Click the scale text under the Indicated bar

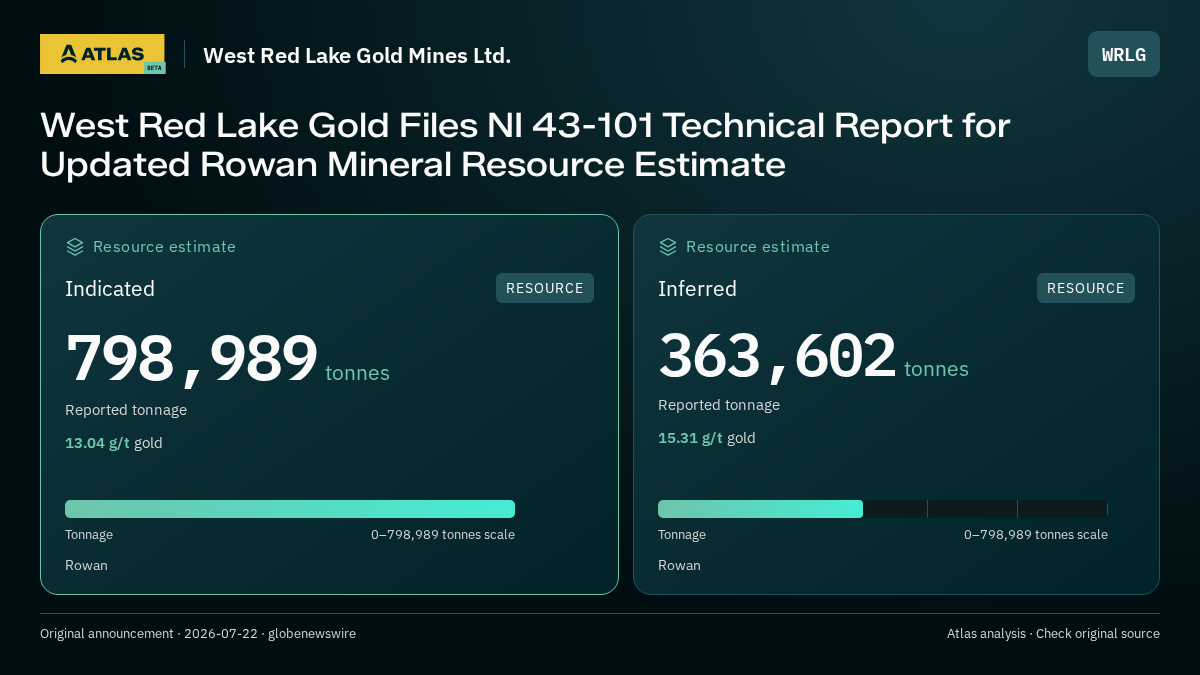pos(443,534)
